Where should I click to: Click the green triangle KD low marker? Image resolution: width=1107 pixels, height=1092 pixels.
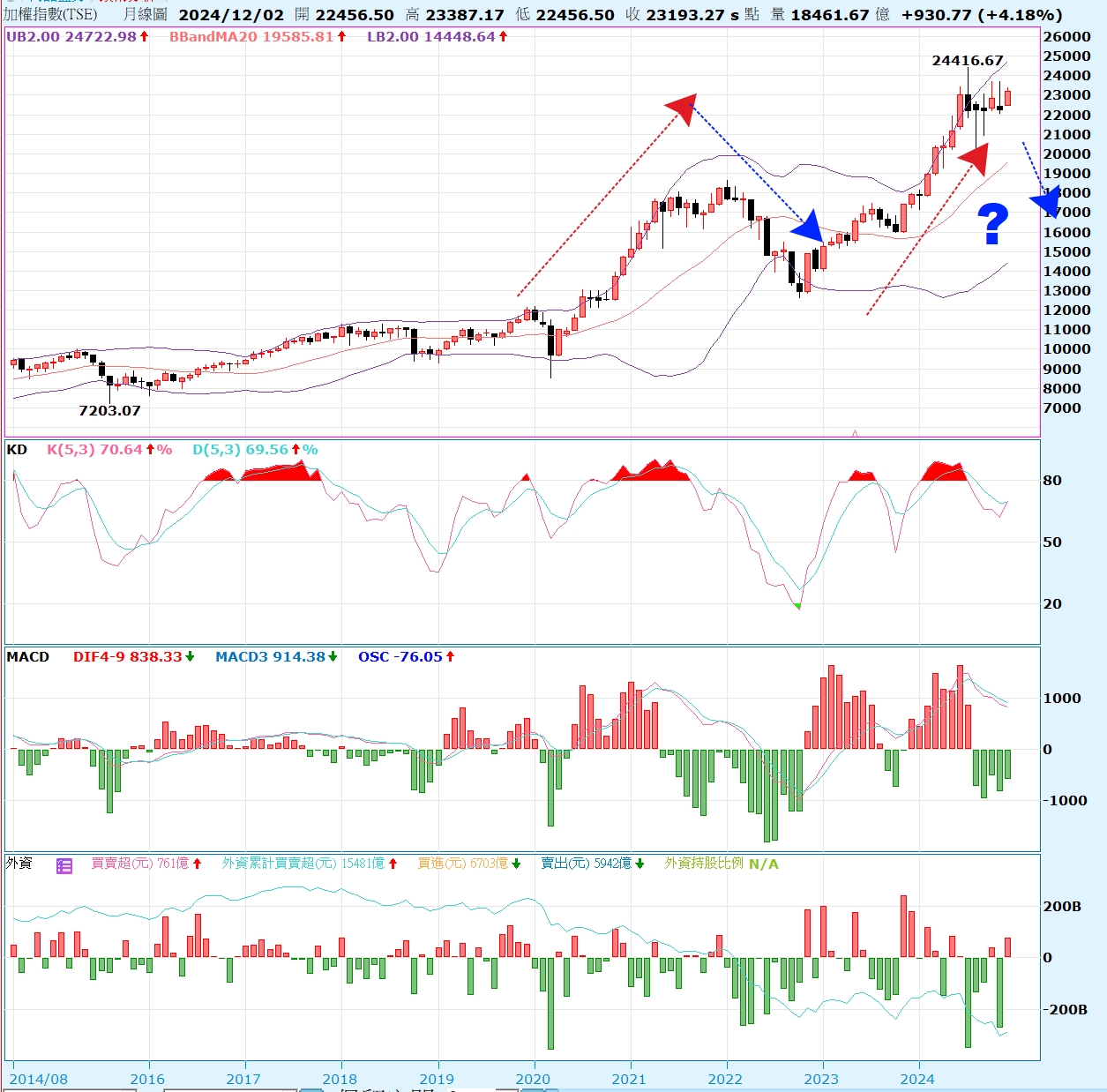coord(797,606)
